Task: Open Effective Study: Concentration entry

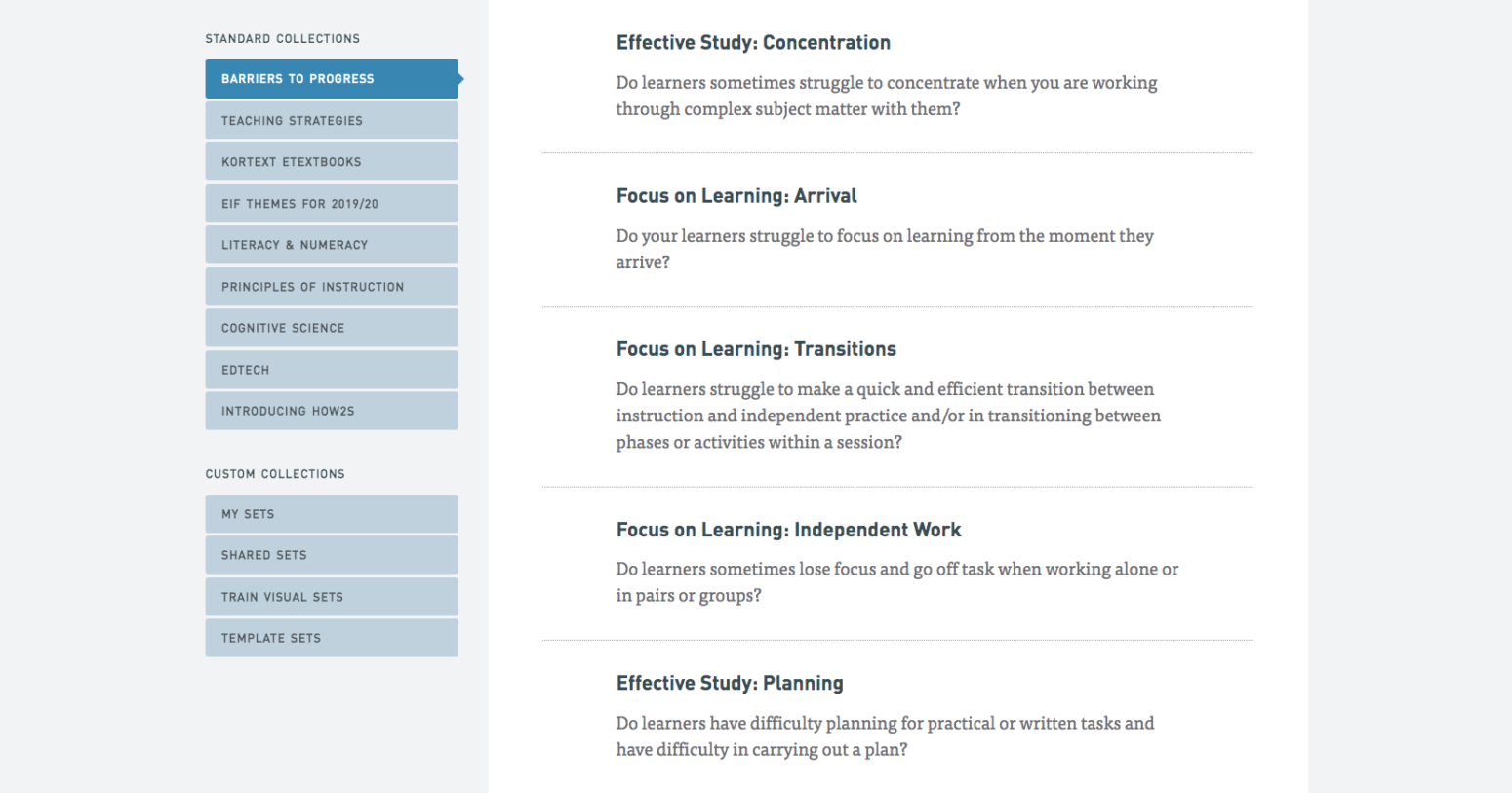Action: (753, 43)
